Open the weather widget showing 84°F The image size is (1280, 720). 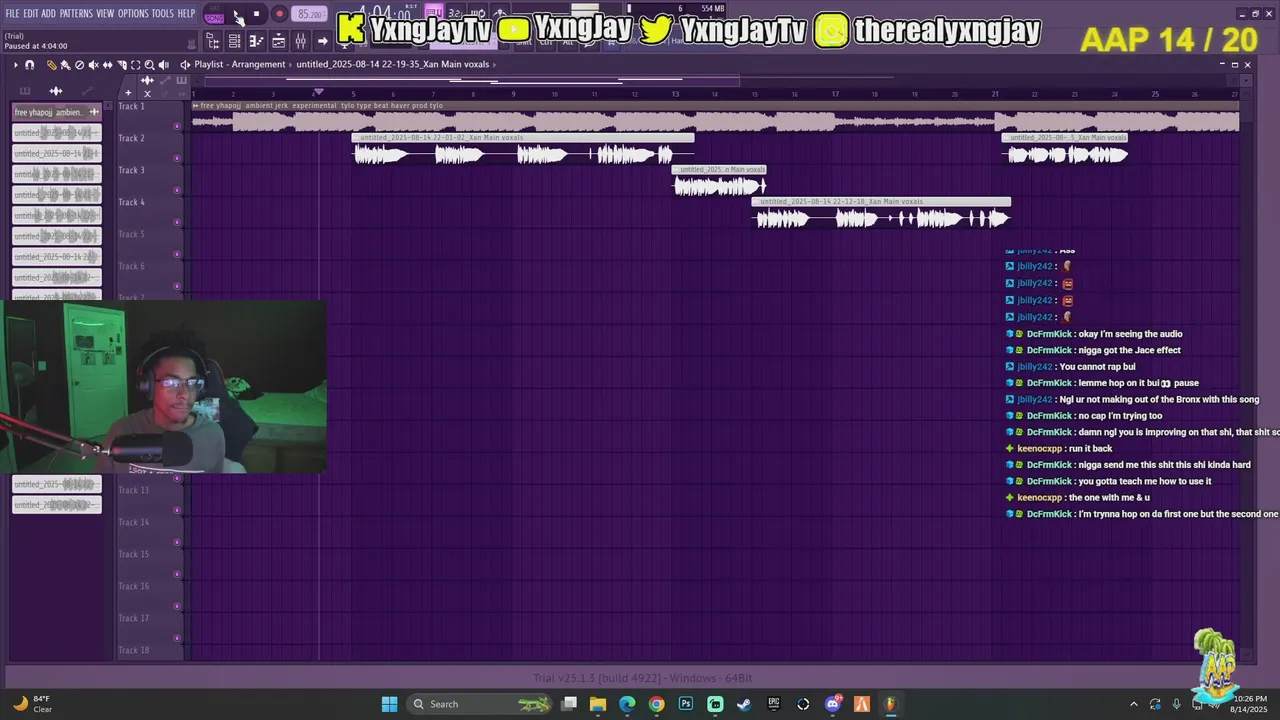click(30, 704)
